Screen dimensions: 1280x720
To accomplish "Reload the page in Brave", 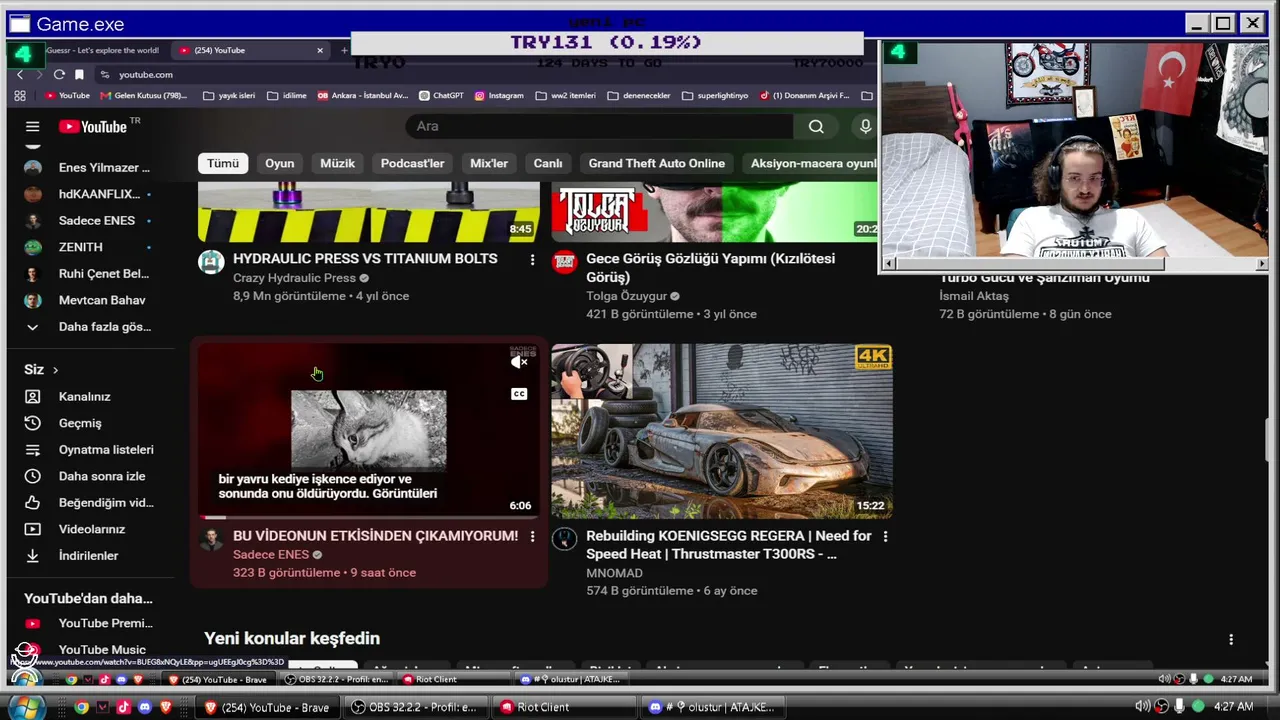I will [x=59, y=74].
